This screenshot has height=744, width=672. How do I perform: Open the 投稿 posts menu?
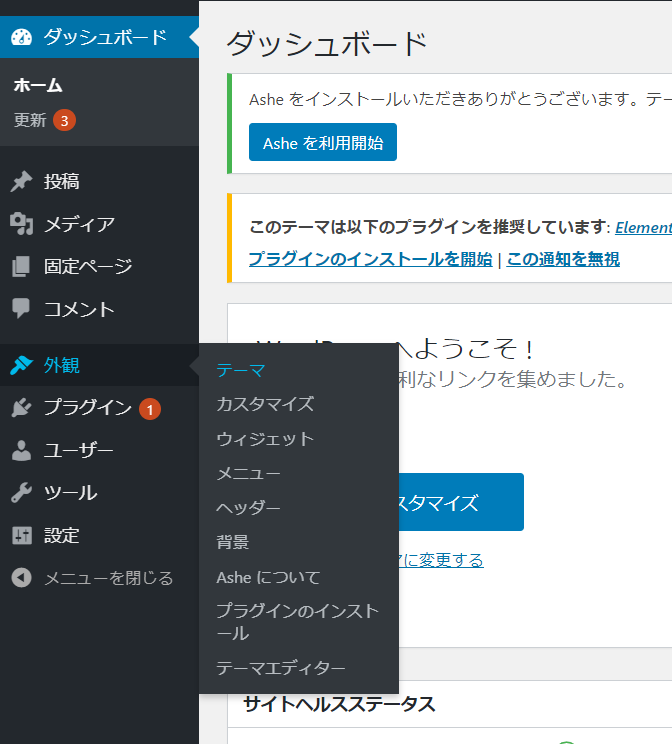click(99, 181)
